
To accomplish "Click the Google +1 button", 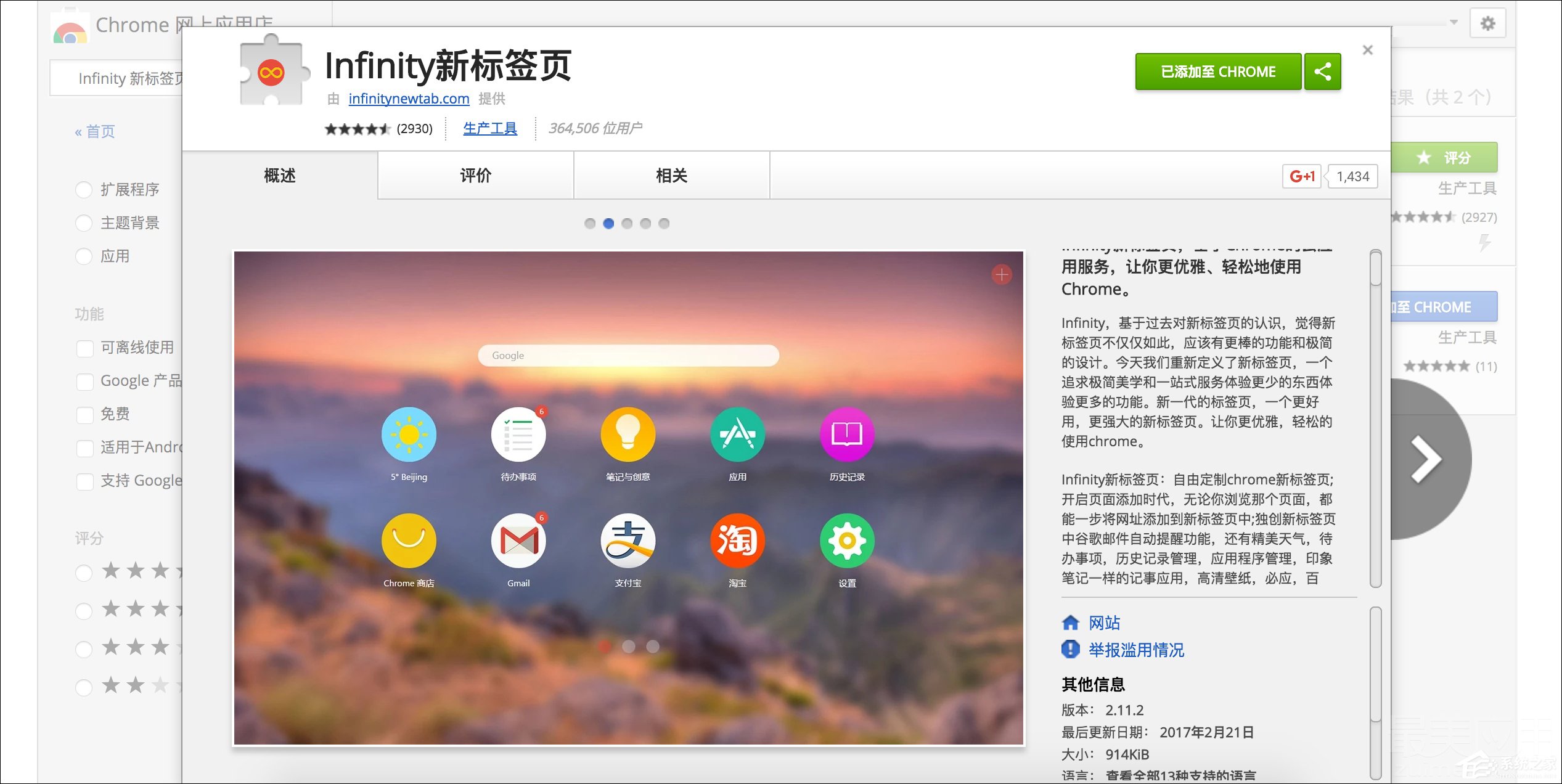I will (1302, 176).
